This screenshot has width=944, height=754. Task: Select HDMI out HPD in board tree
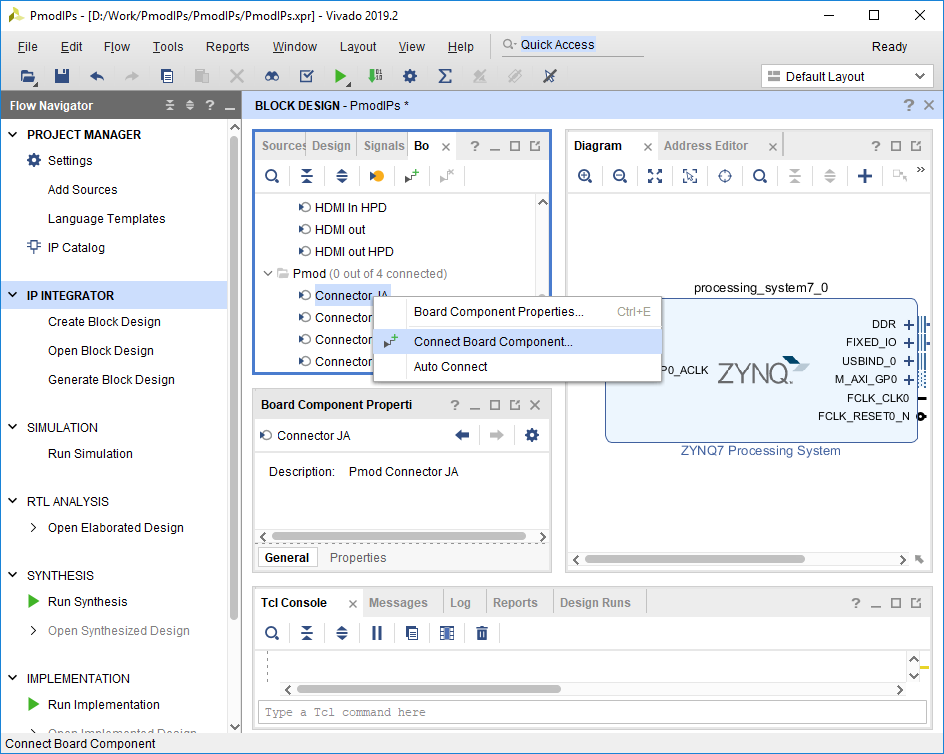click(354, 251)
